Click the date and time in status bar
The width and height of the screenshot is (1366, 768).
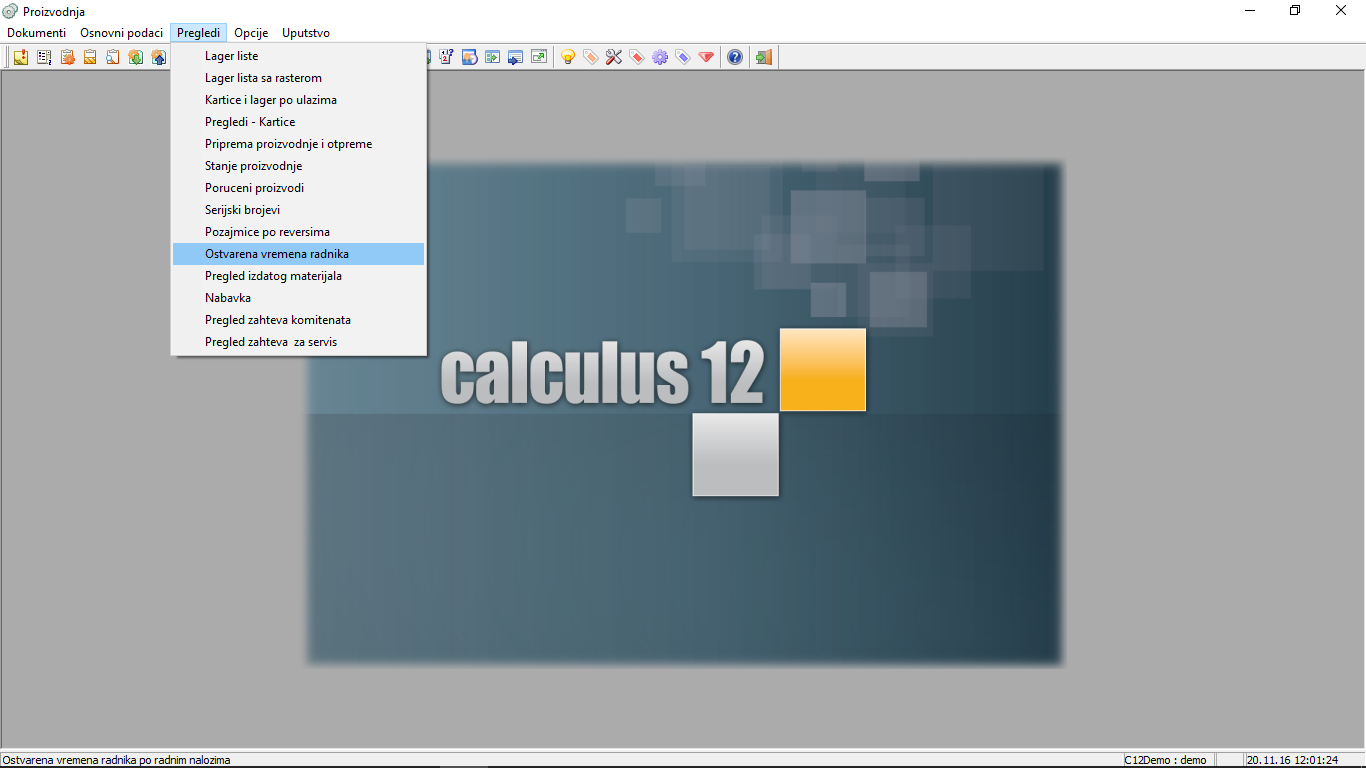coord(1292,760)
